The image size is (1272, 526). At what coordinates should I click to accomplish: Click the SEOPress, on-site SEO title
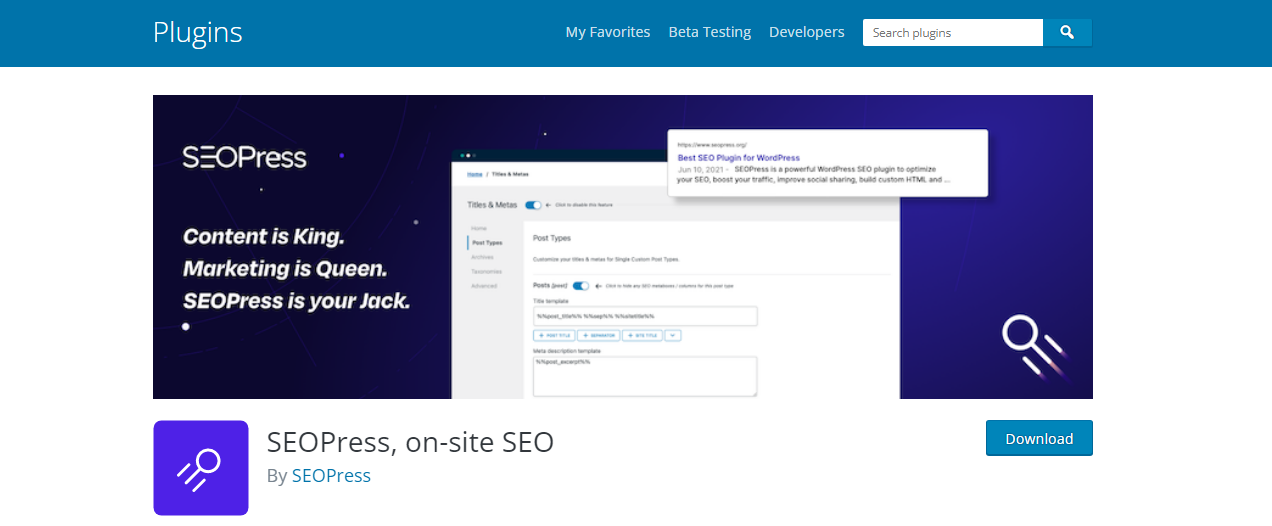tap(410, 441)
